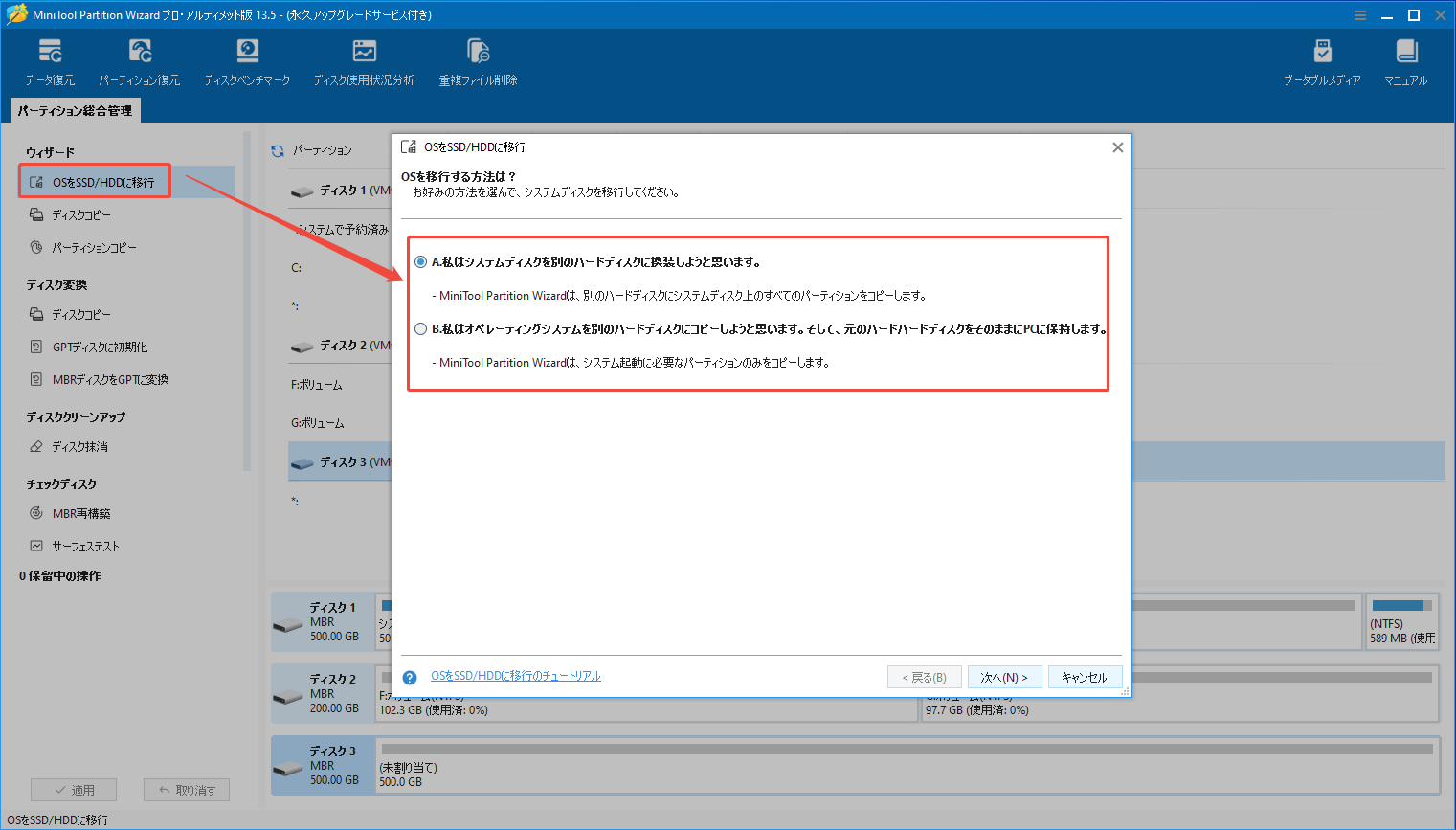Click 取り消す (Undo) at the bottom left
The height and width of the screenshot is (830, 1456).
[186, 789]
